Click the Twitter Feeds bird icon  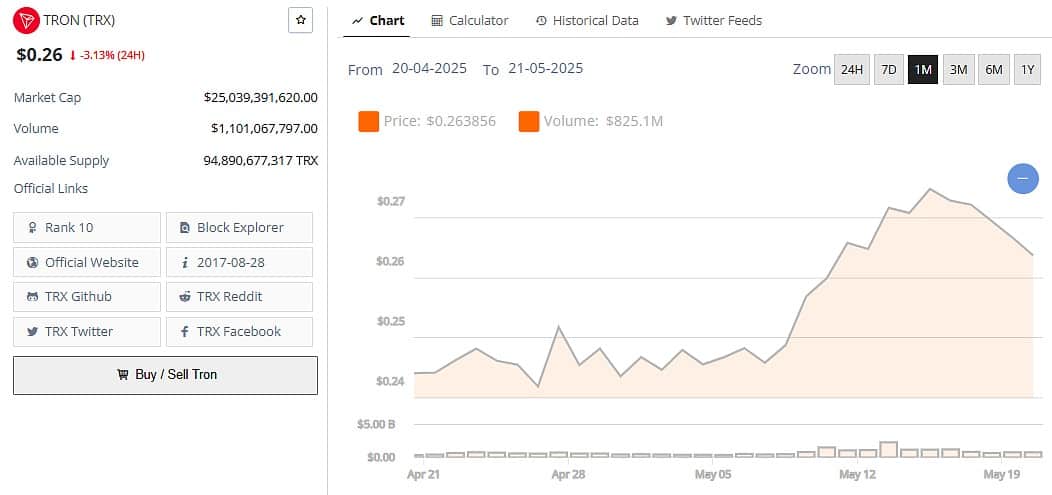click(671, 21)
